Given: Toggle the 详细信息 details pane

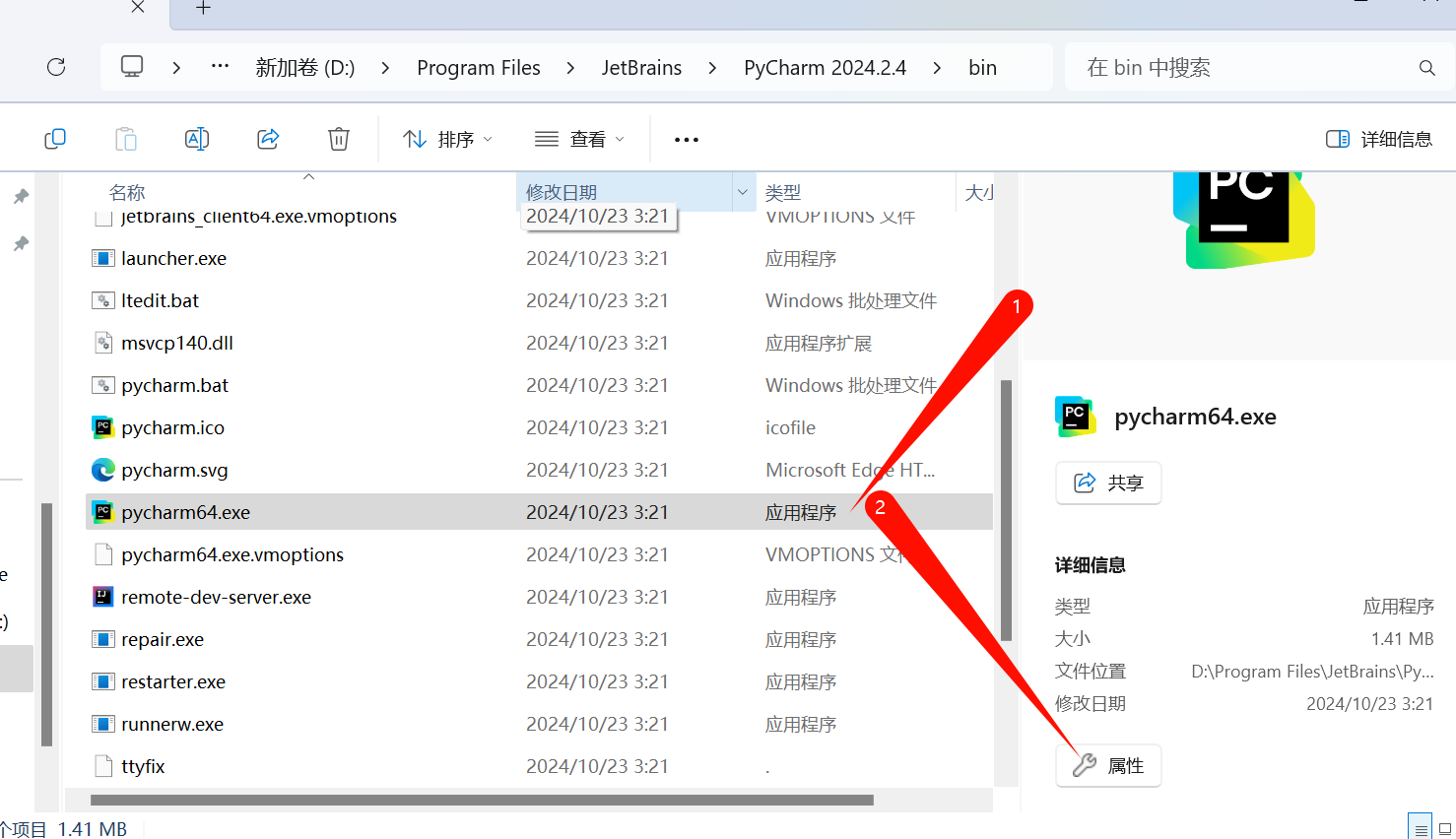Looking at the screenshot, I should click(1379, 139).
